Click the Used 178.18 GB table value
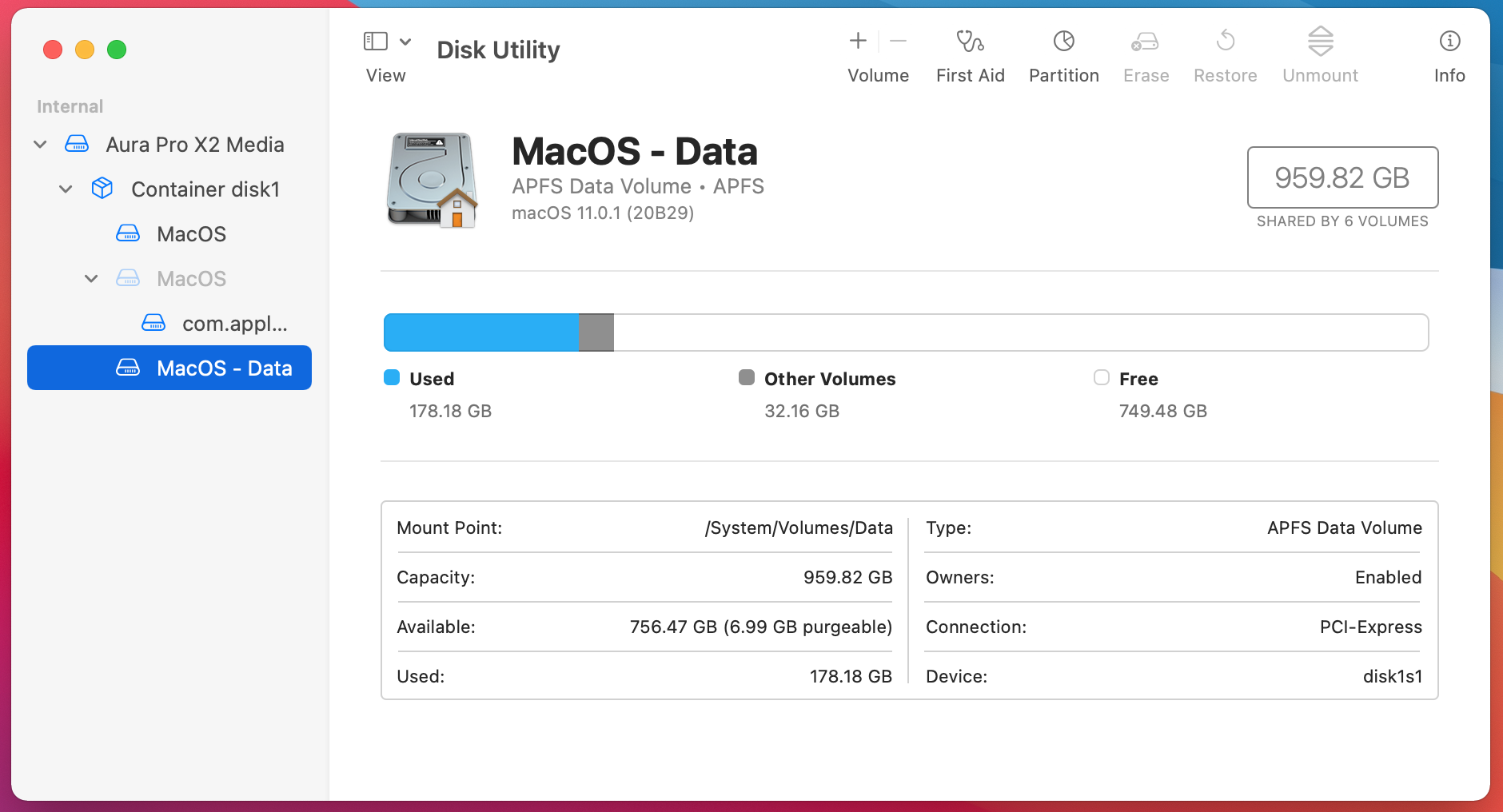Screen dimensions: 1503x812 point(851,676)
